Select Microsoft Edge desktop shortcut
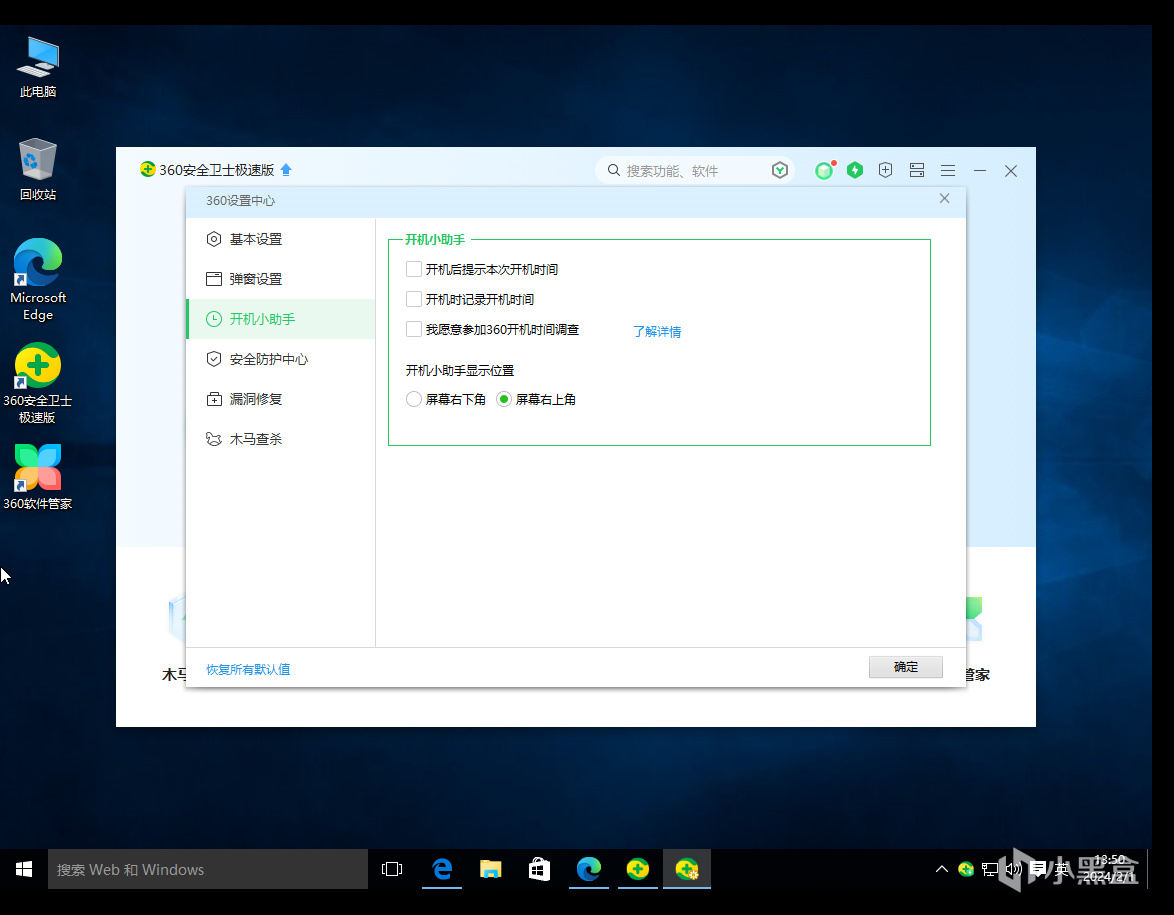 pos(37,280)
